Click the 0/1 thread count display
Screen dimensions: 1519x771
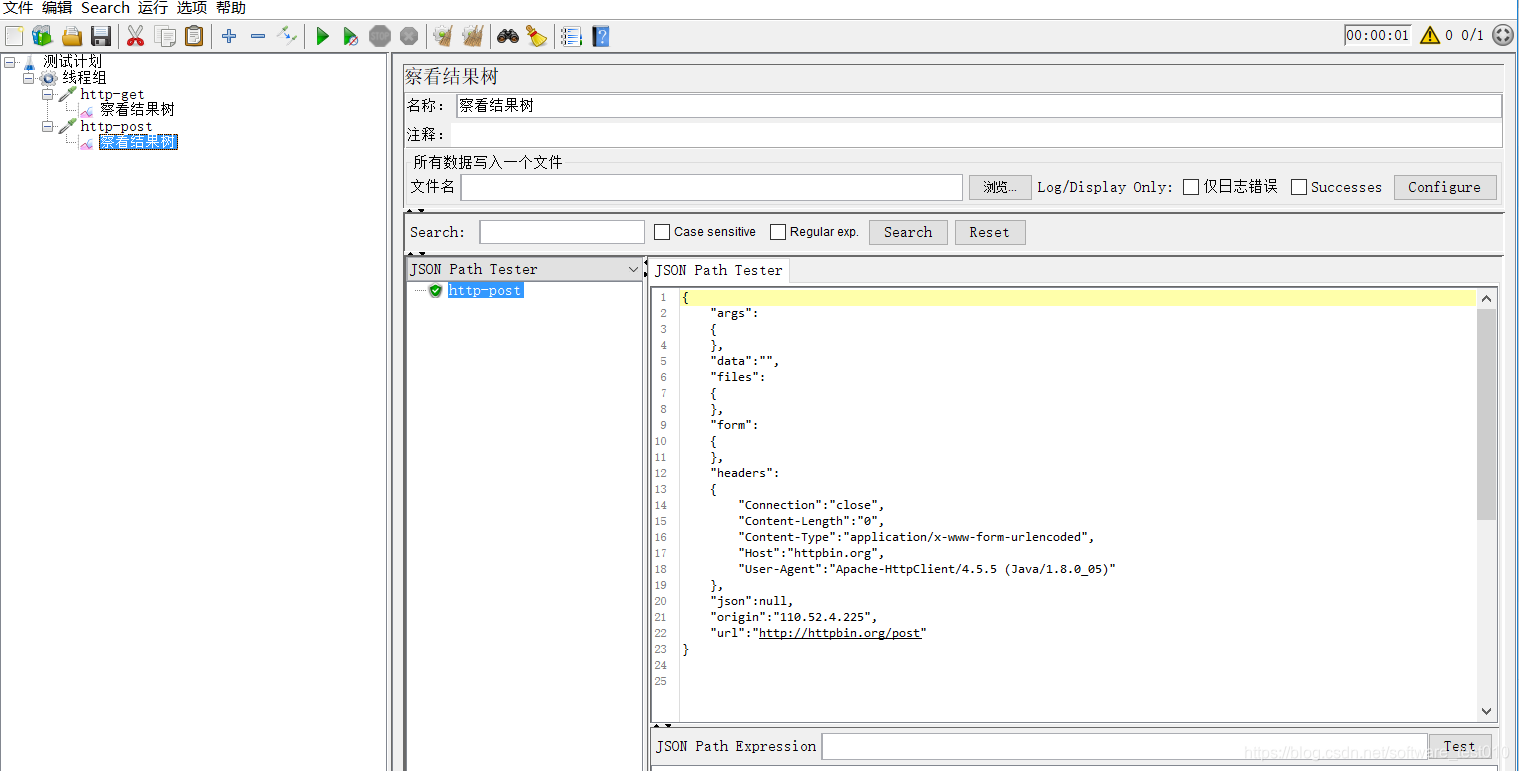(x=1473, y=35)
